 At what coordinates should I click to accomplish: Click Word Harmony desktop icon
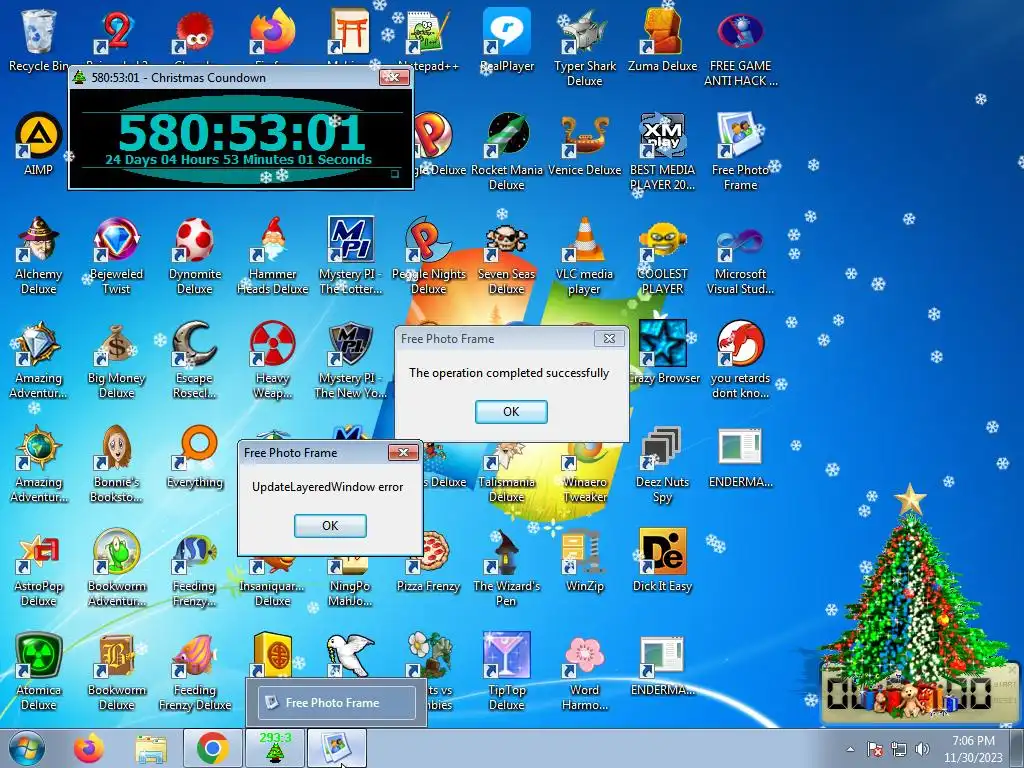click(584, 671)
